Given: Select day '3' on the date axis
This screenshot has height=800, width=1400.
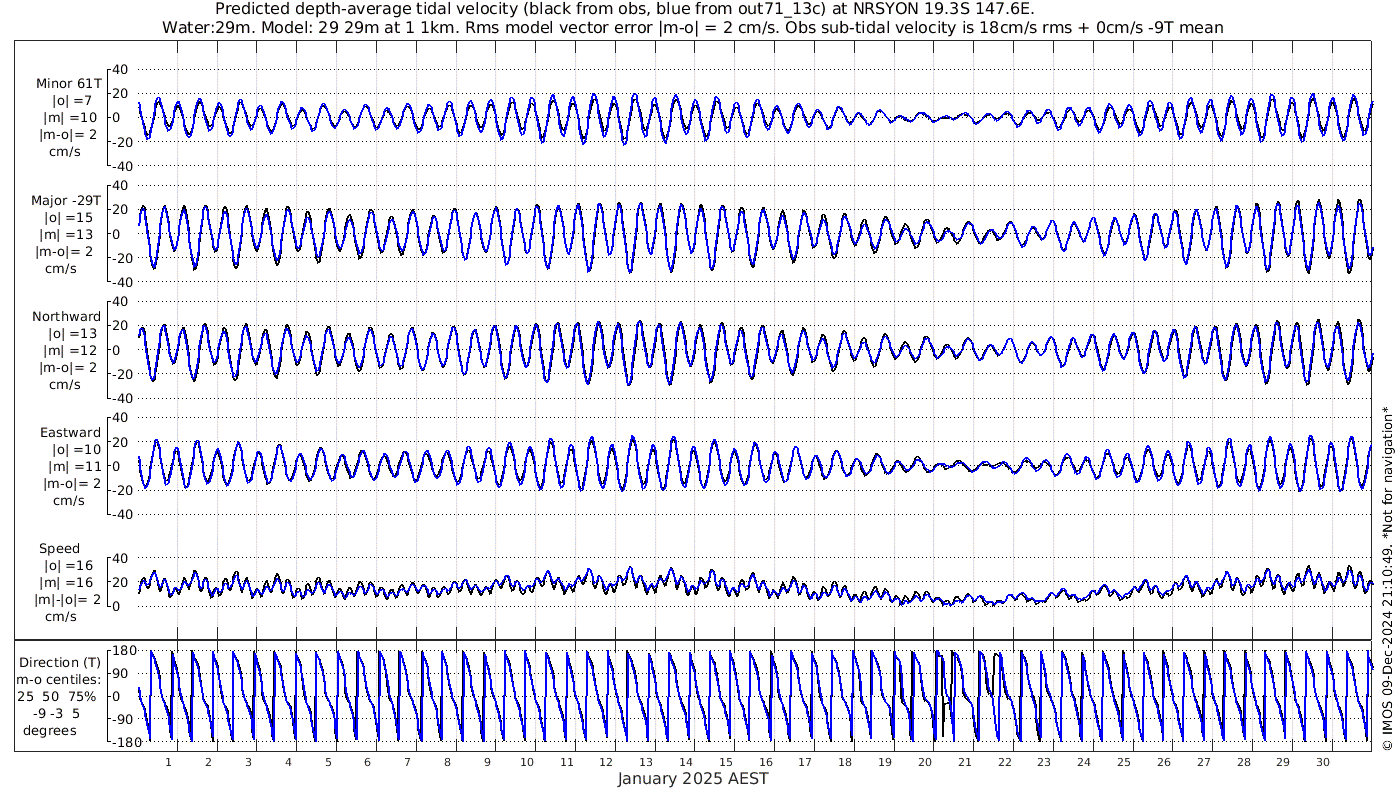Looking at the screenshot, I should click(248, 762).
